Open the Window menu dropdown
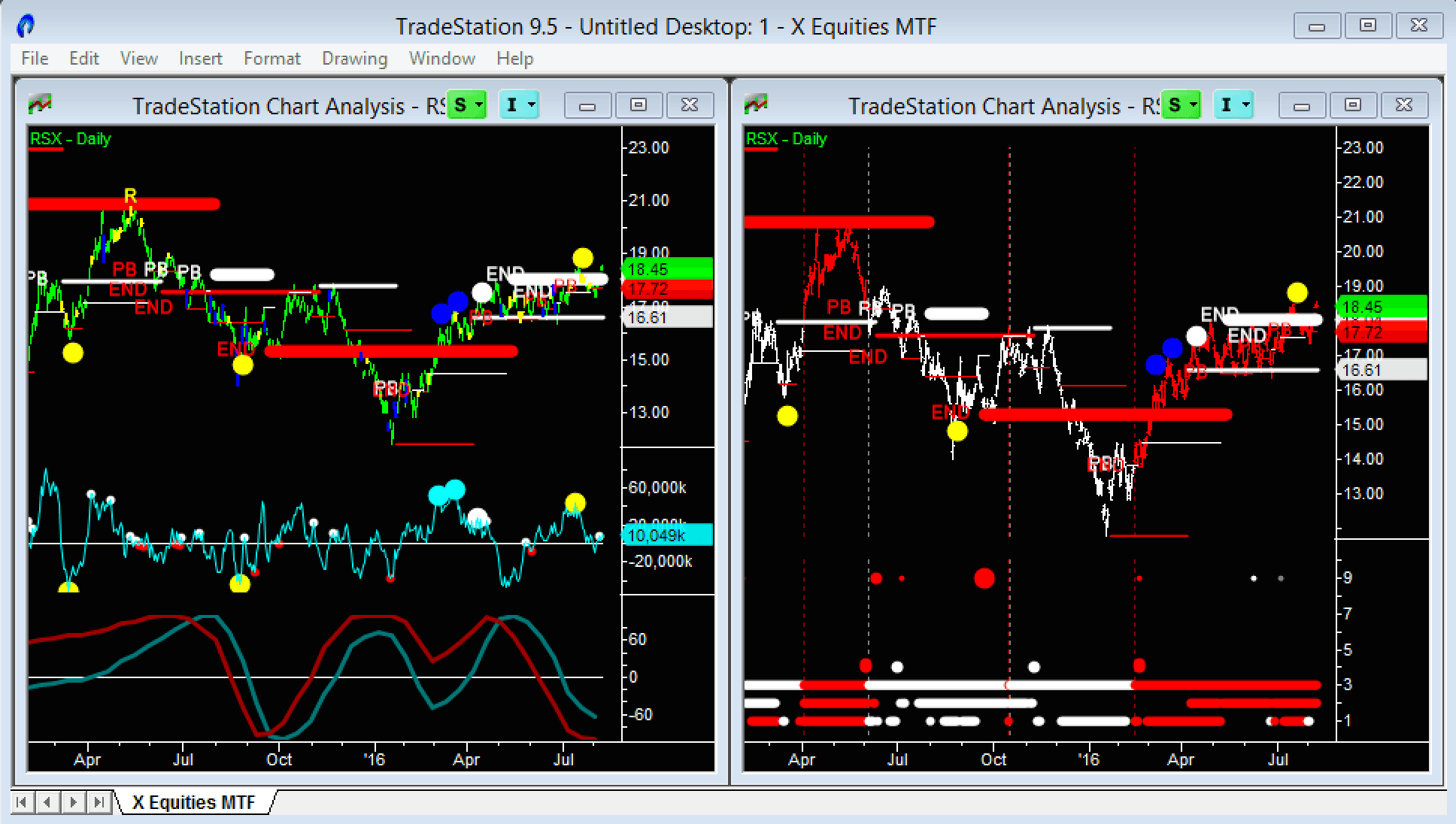Screen dimensions: 1456x824 [x=439, y=59]
